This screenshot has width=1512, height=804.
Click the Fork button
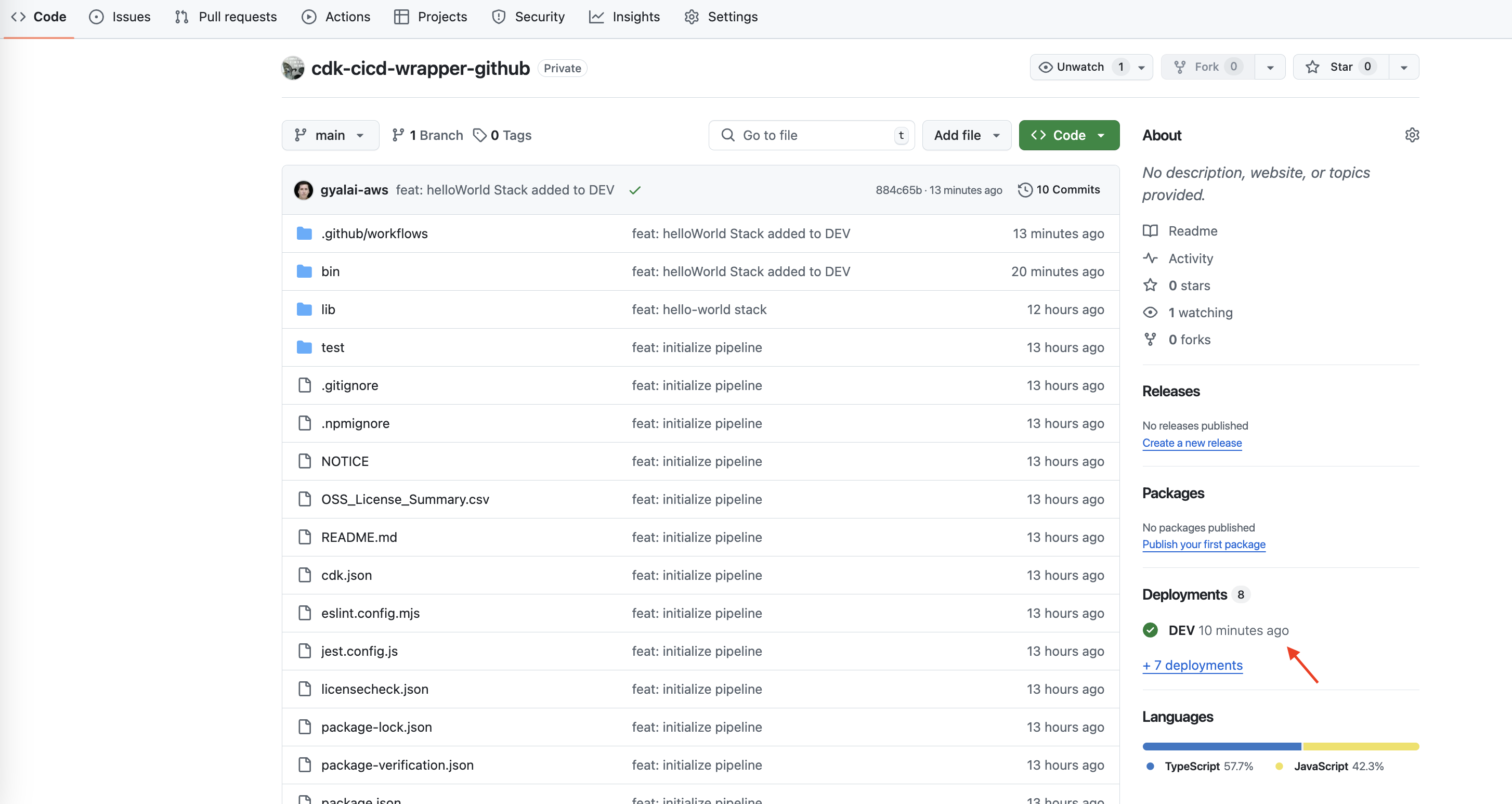(x=1208, y=67)
